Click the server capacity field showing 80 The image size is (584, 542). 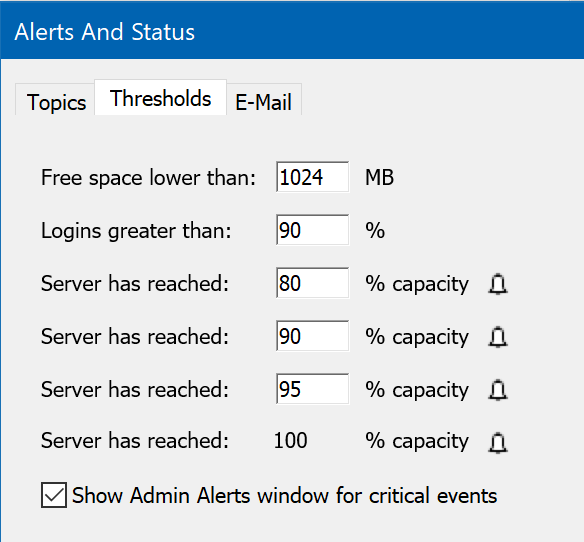[312, 283]
